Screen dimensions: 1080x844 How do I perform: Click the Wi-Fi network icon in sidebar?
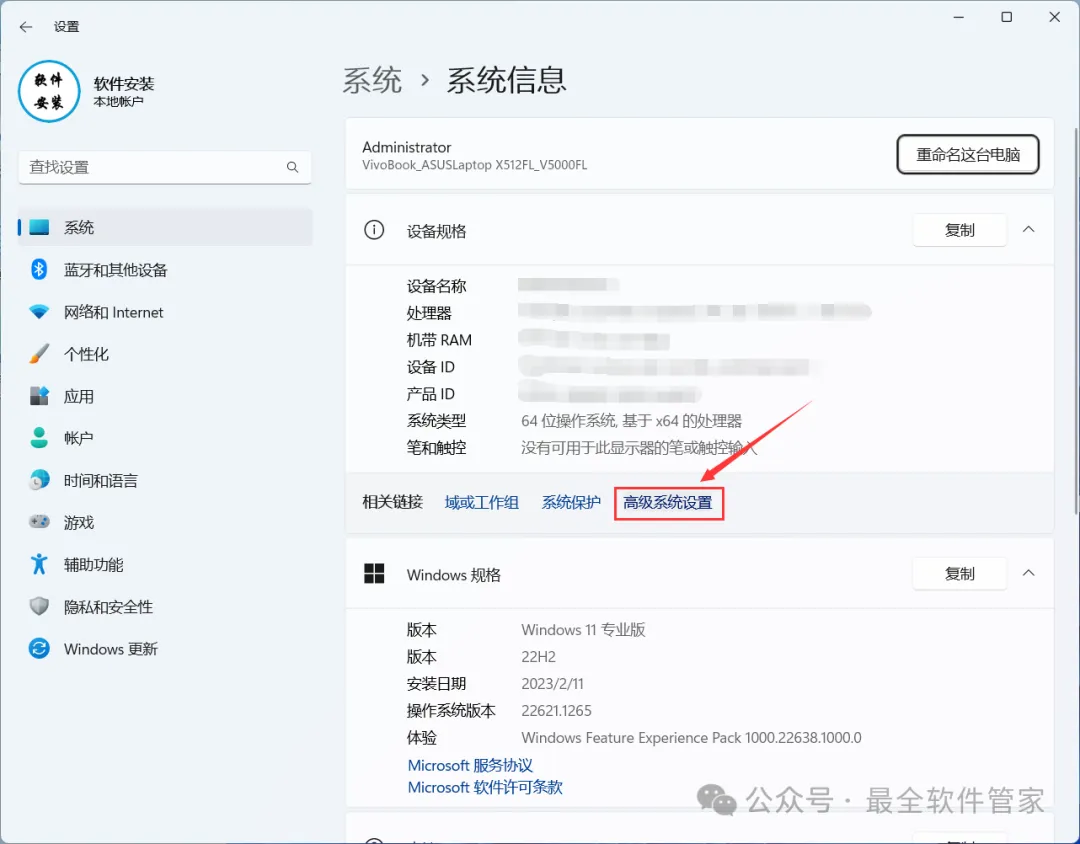[39, 312]
